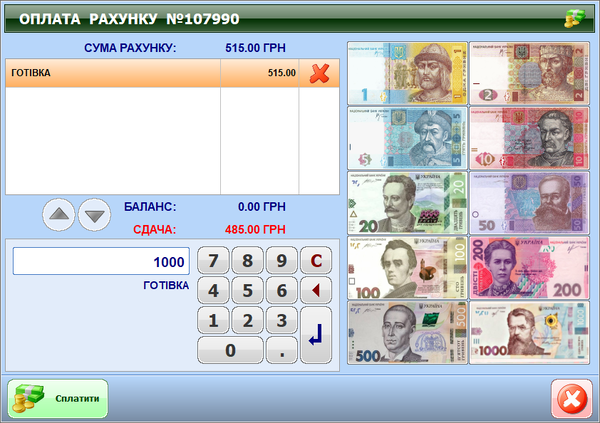600x423 pixels.
Task: Pick the 200 hryvnia banknote
Action: (529, 267)
